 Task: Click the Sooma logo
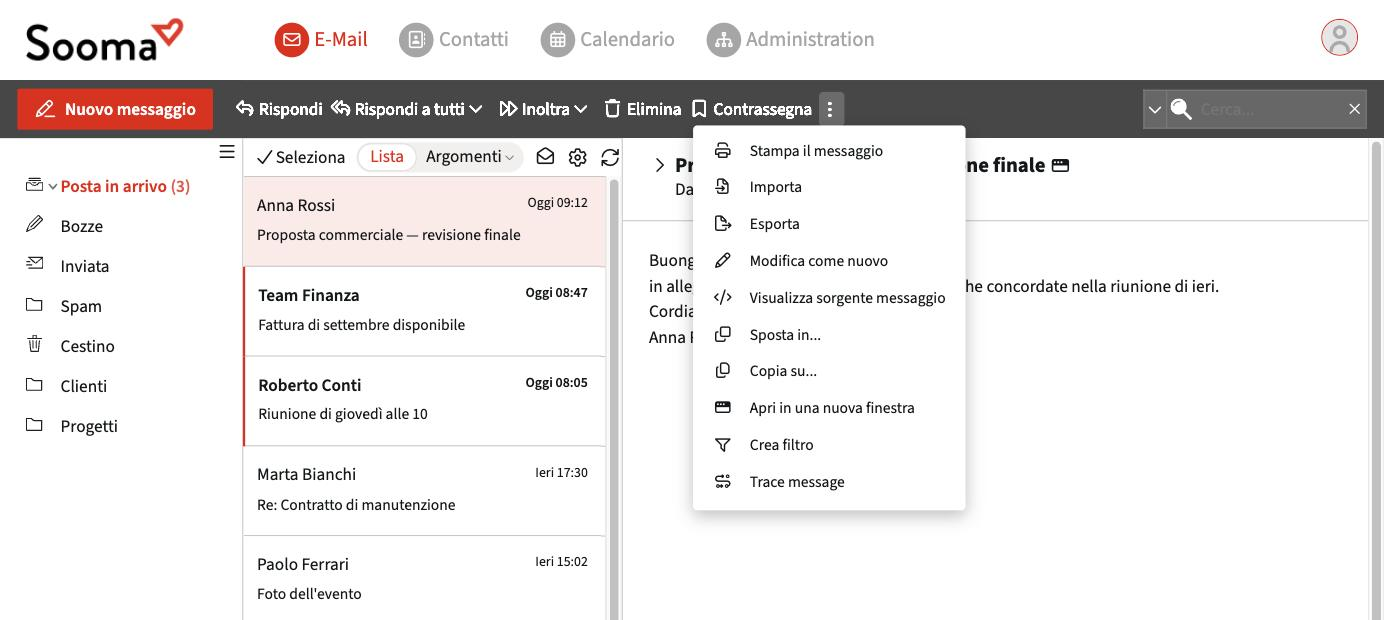pyautogui.click(x=104, y=40)
